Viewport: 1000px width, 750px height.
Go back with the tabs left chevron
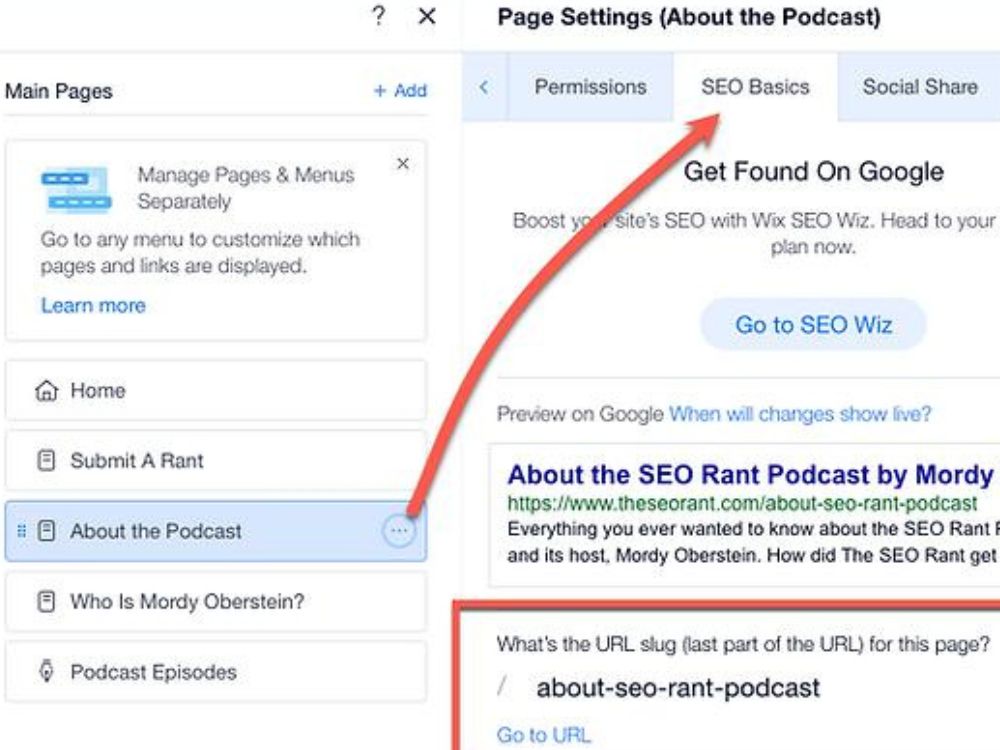tap(484, 87)
